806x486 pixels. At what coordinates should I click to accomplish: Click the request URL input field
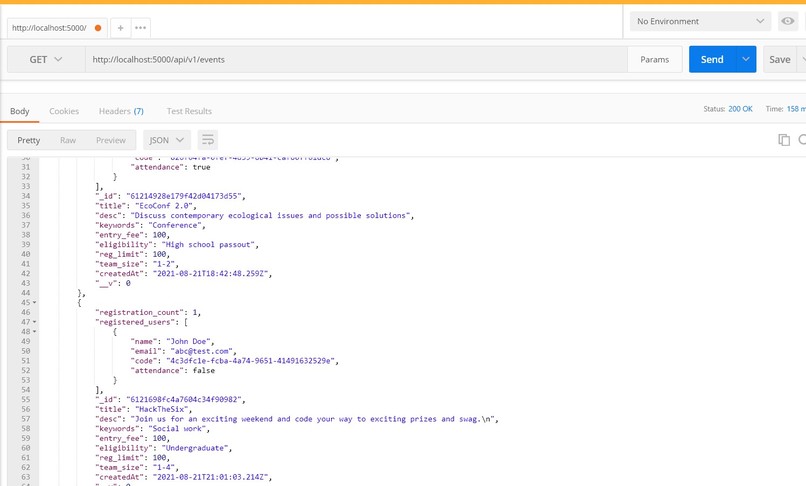[356, 59]
